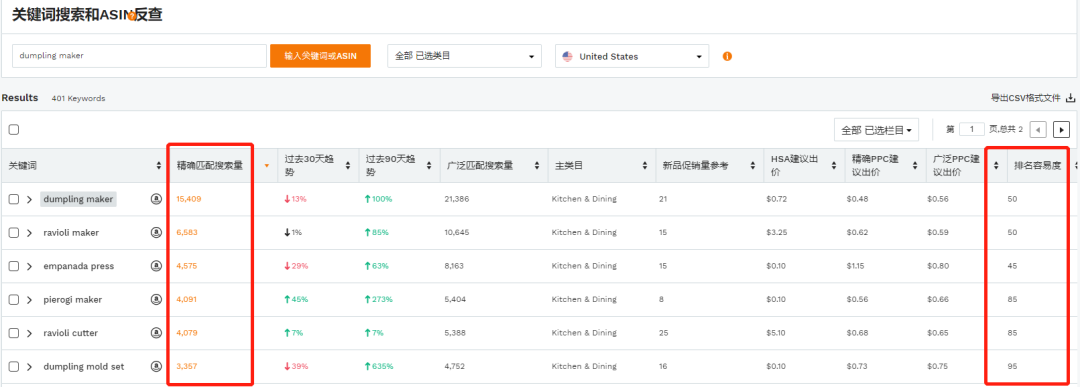
Task: Check the select-all checkbox above the table
Action: 14,129
